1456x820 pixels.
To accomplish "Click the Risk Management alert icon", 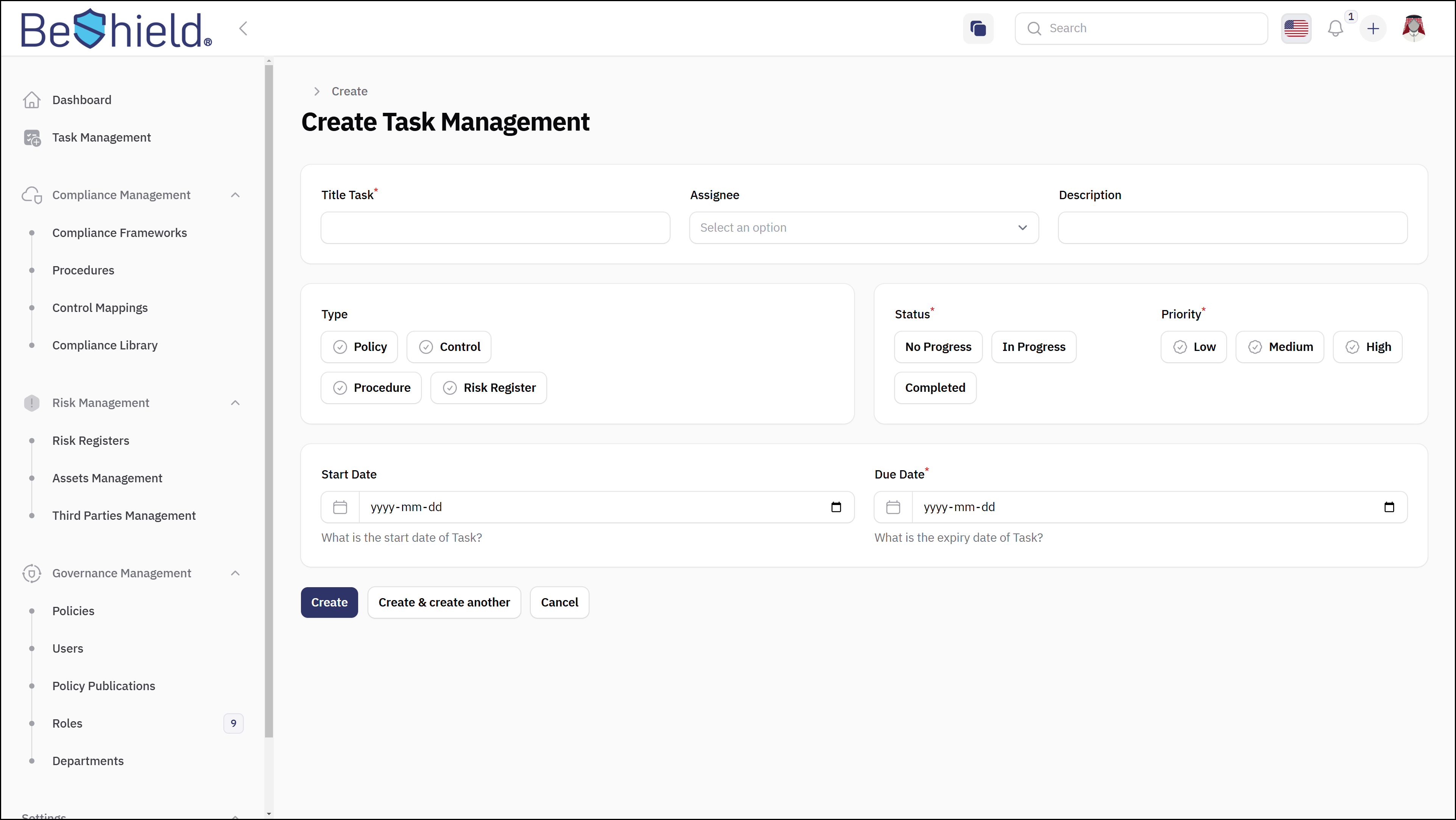I will coord(32,403).
